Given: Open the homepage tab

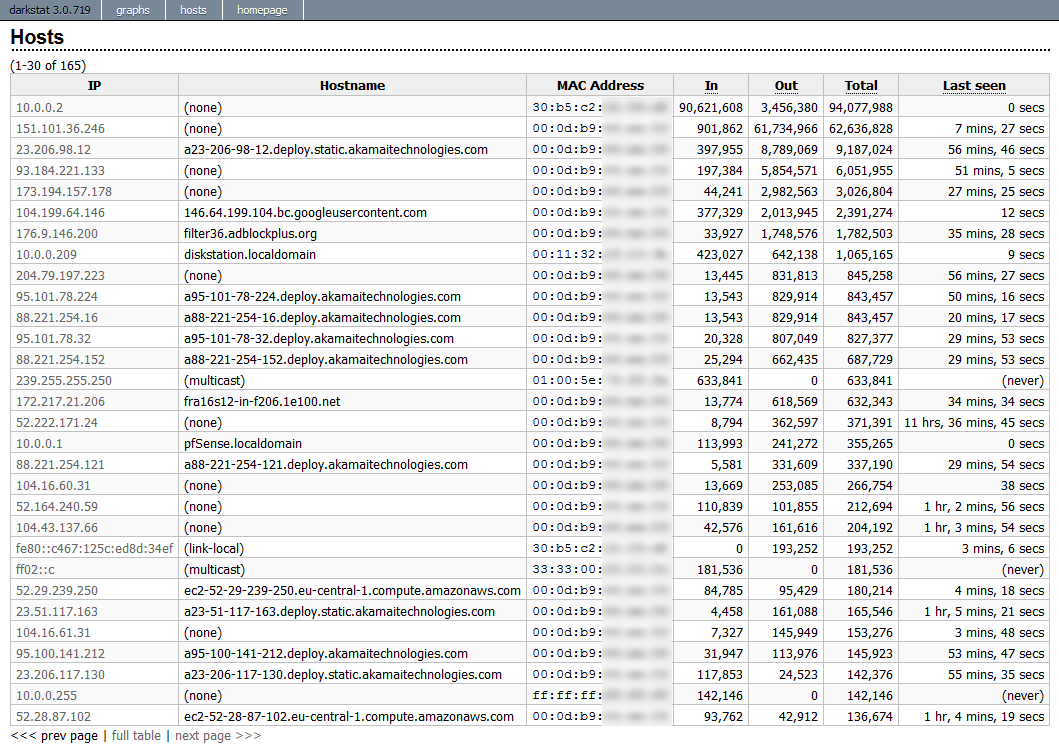Looking at the screenshot, I should 262,10.
